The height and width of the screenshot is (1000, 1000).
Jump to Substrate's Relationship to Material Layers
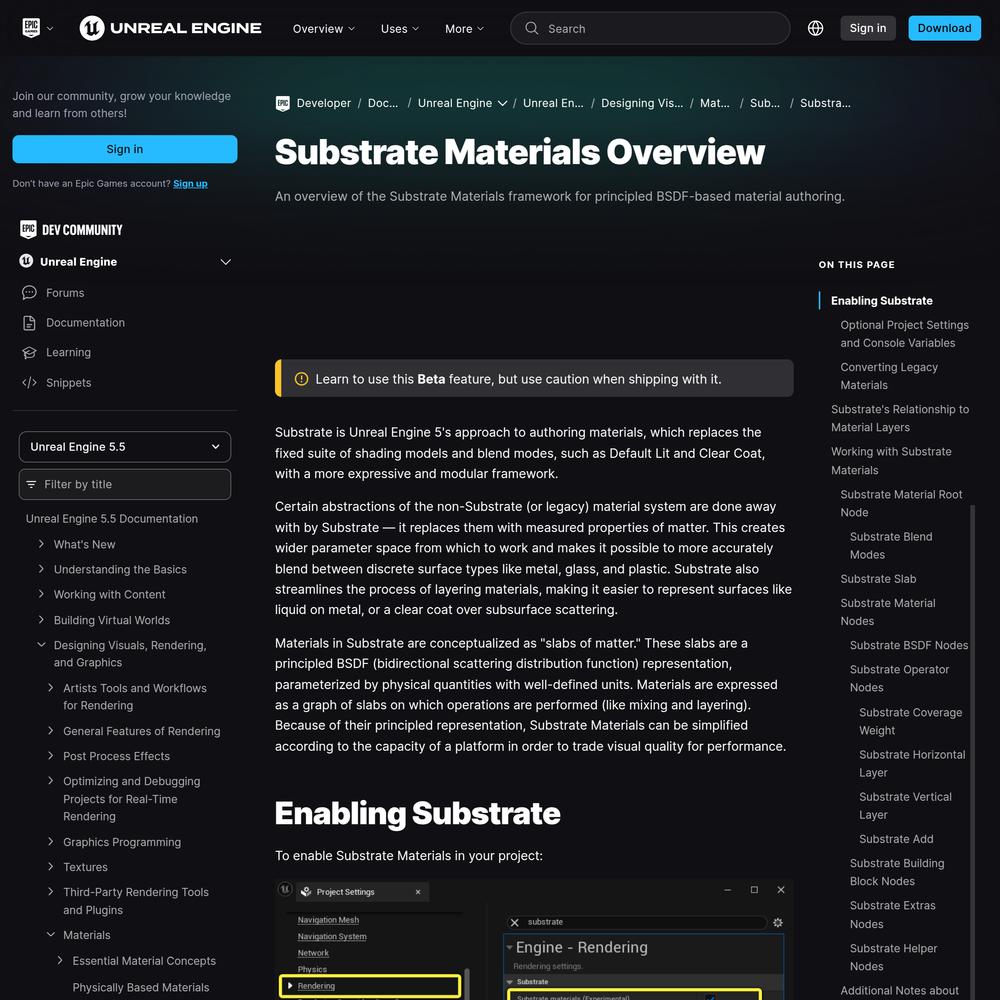click(x=900, y=418)
